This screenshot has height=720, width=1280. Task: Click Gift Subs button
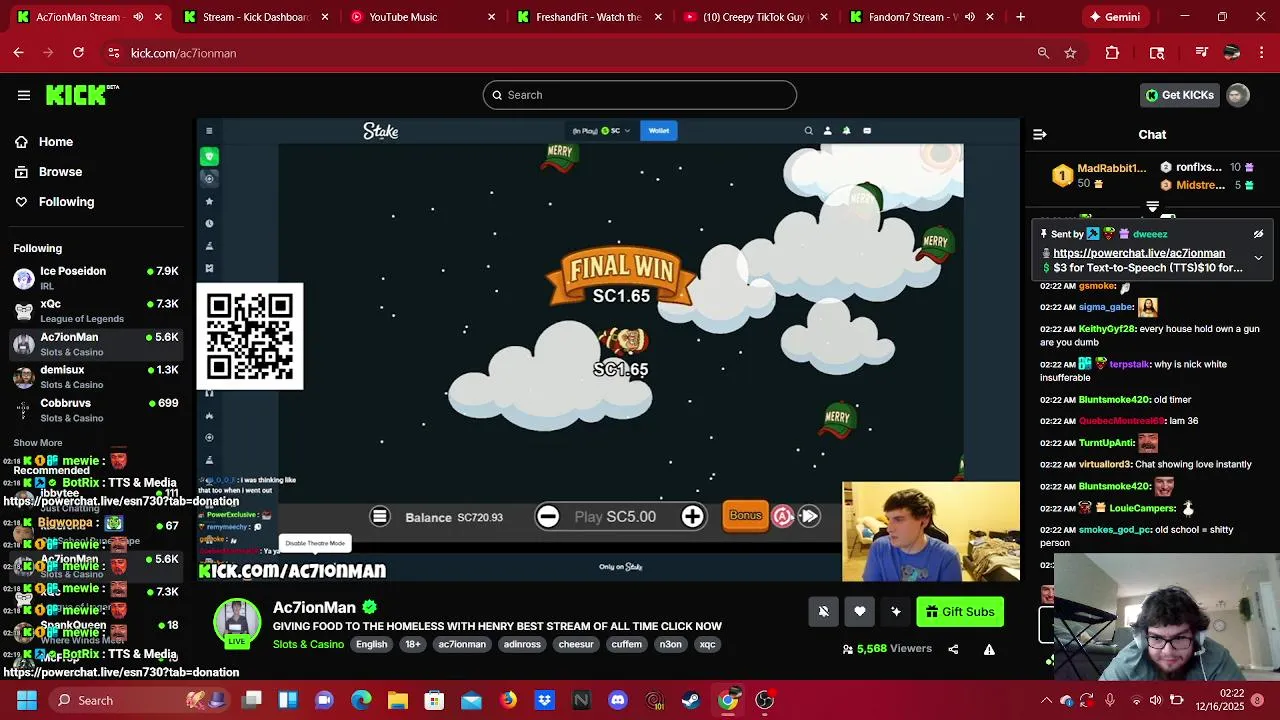pos(960,612)
